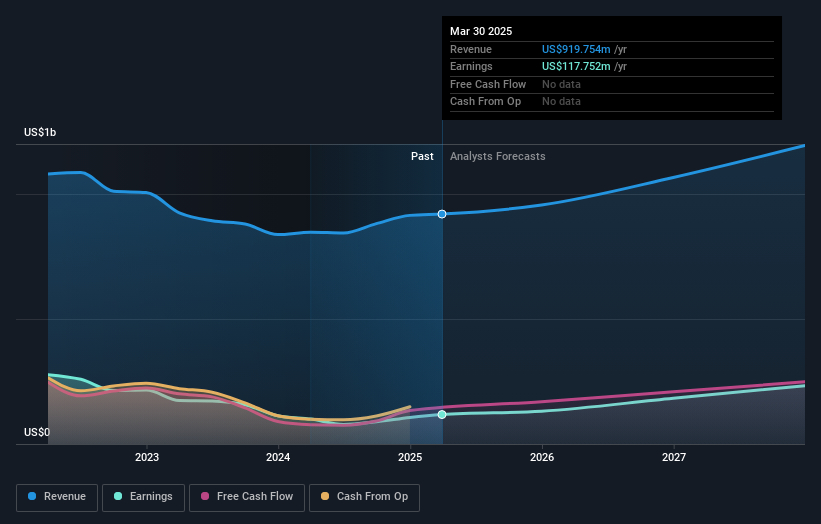Click the Past label on chart
Viewport: 821px width, 524px height.
tap(422, 157)
